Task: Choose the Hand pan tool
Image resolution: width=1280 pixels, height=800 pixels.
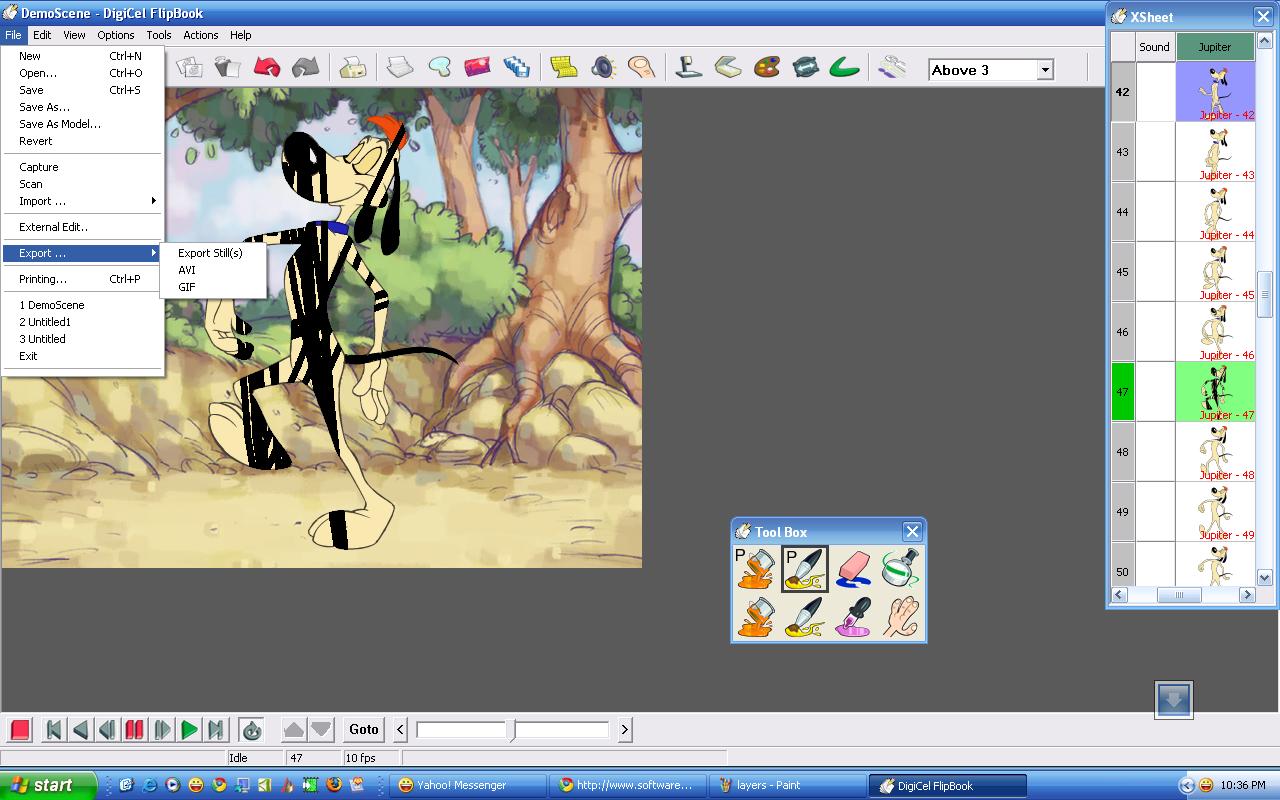Action: coord(901,616)
